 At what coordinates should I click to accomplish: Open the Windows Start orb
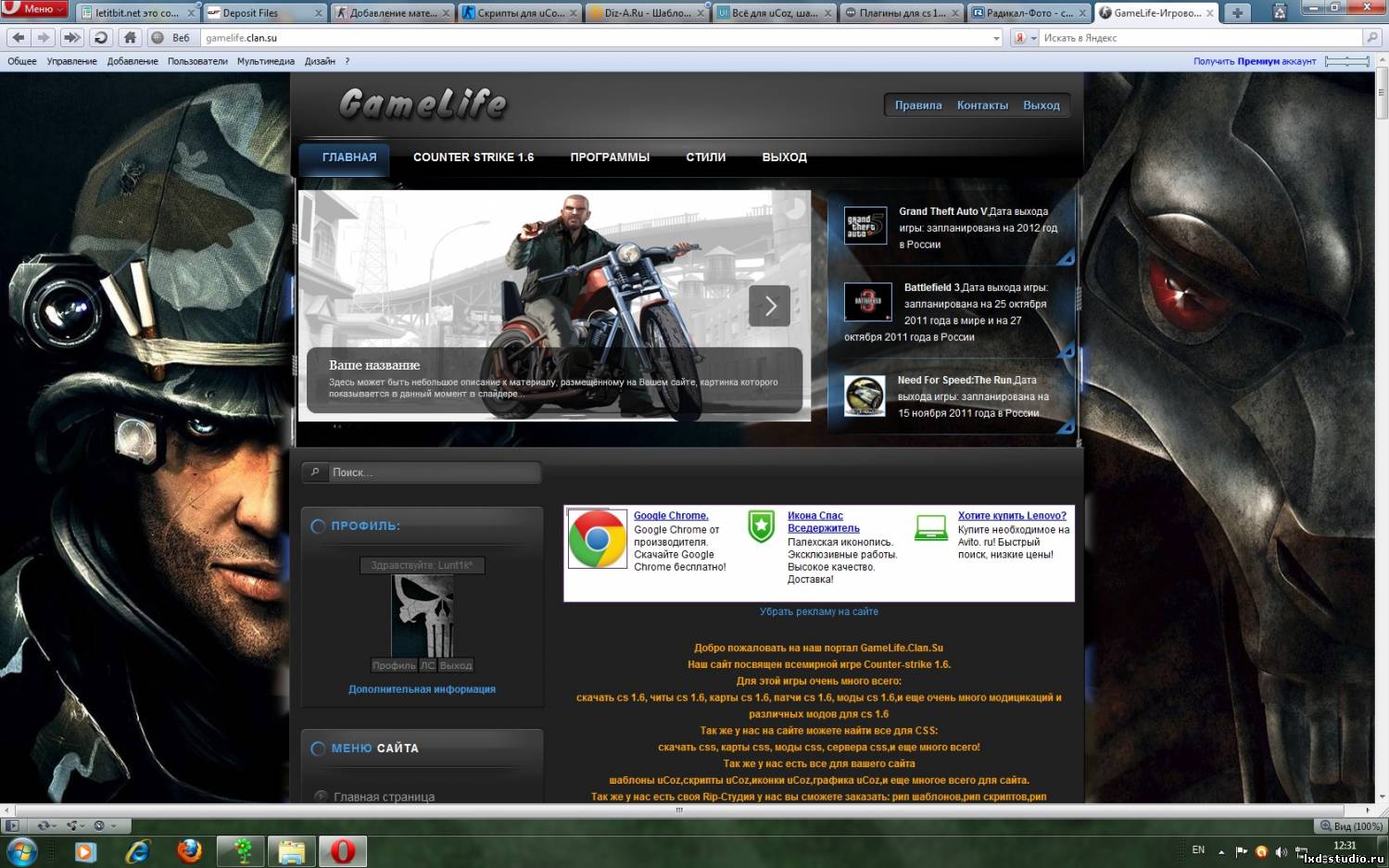pos(22,850)
